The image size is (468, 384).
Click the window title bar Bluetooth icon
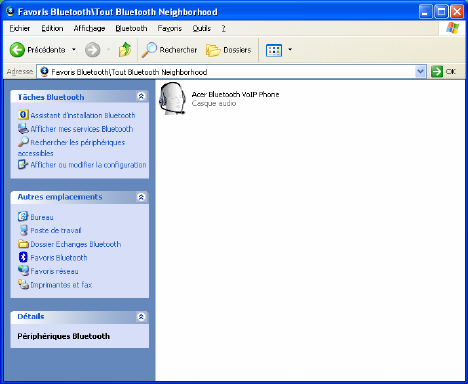pos(10,12)
